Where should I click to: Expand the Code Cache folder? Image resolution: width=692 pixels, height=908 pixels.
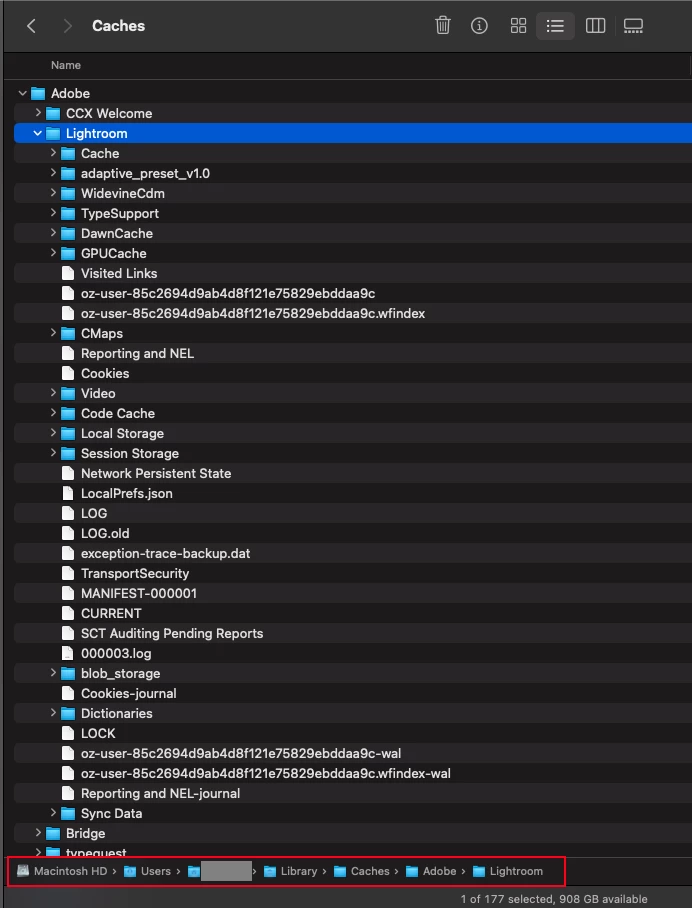point(53,412)
